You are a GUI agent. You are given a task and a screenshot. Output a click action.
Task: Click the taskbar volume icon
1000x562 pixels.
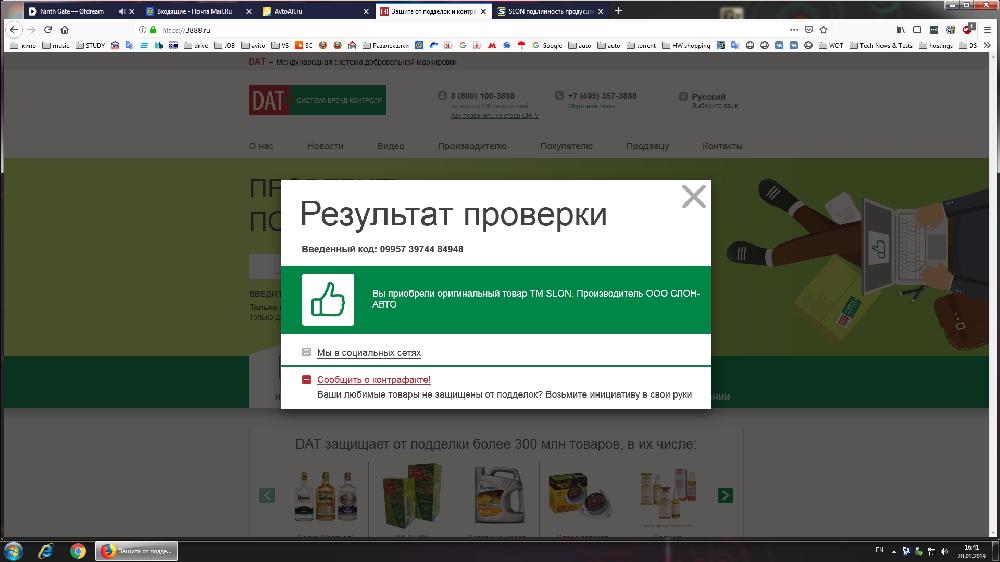point(945,551)
